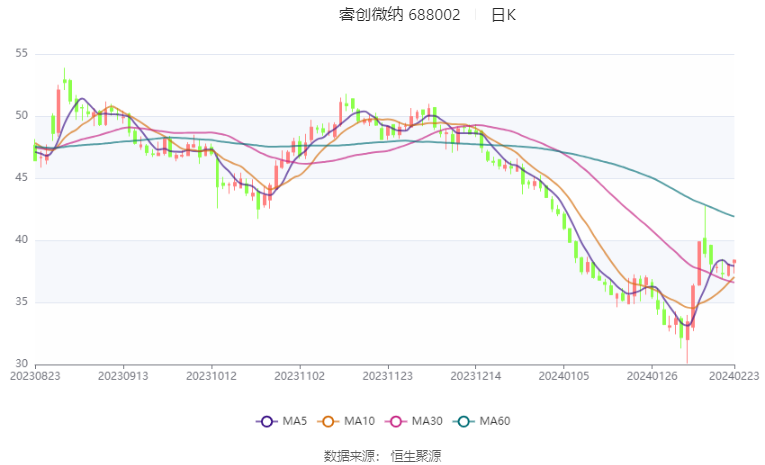Click the y-axis value 50
765x465 pixels.
click(21, 116)
